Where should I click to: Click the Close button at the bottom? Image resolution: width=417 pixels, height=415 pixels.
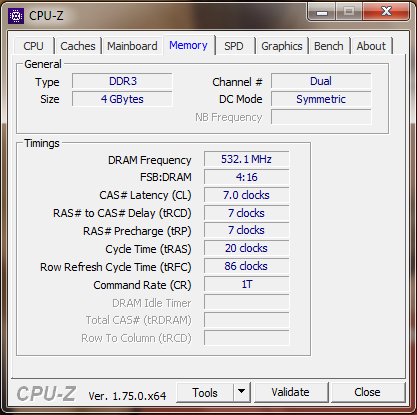(367, 392)
